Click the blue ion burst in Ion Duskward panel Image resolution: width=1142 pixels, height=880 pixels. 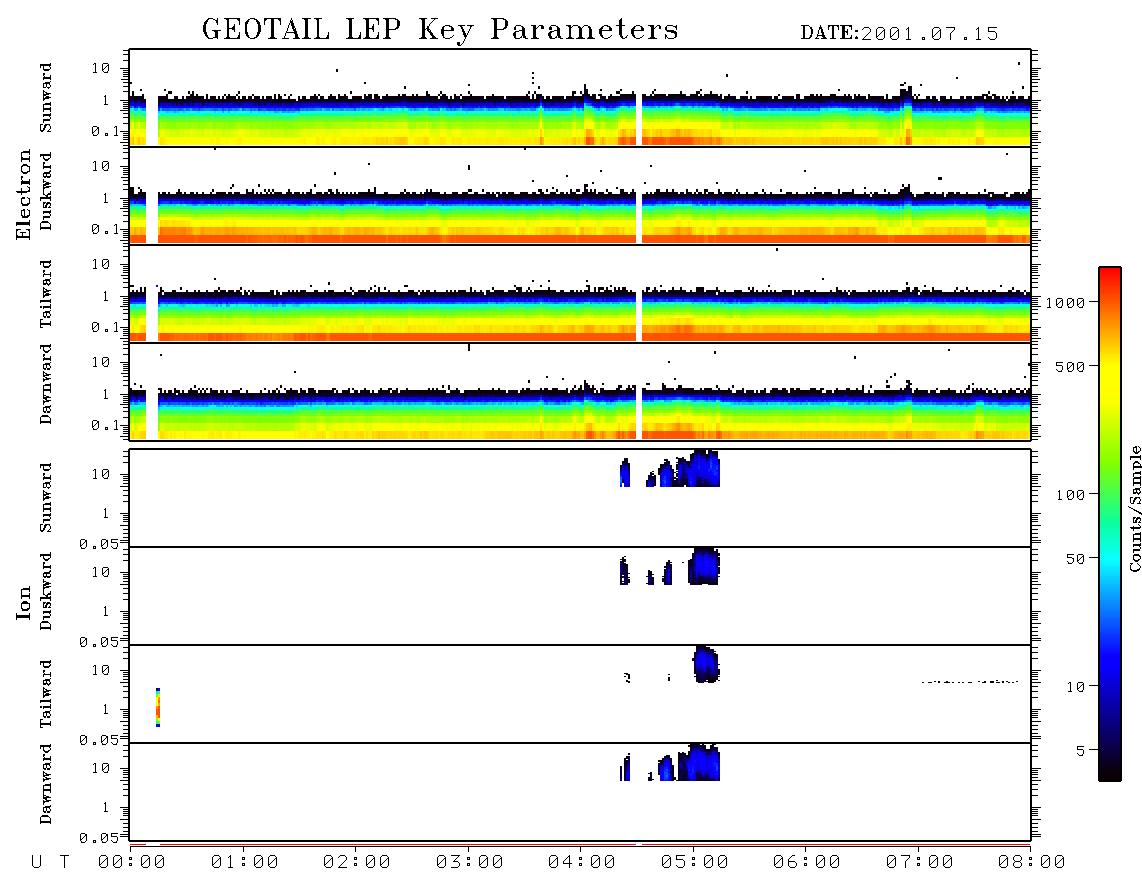(x=704, y=567)
